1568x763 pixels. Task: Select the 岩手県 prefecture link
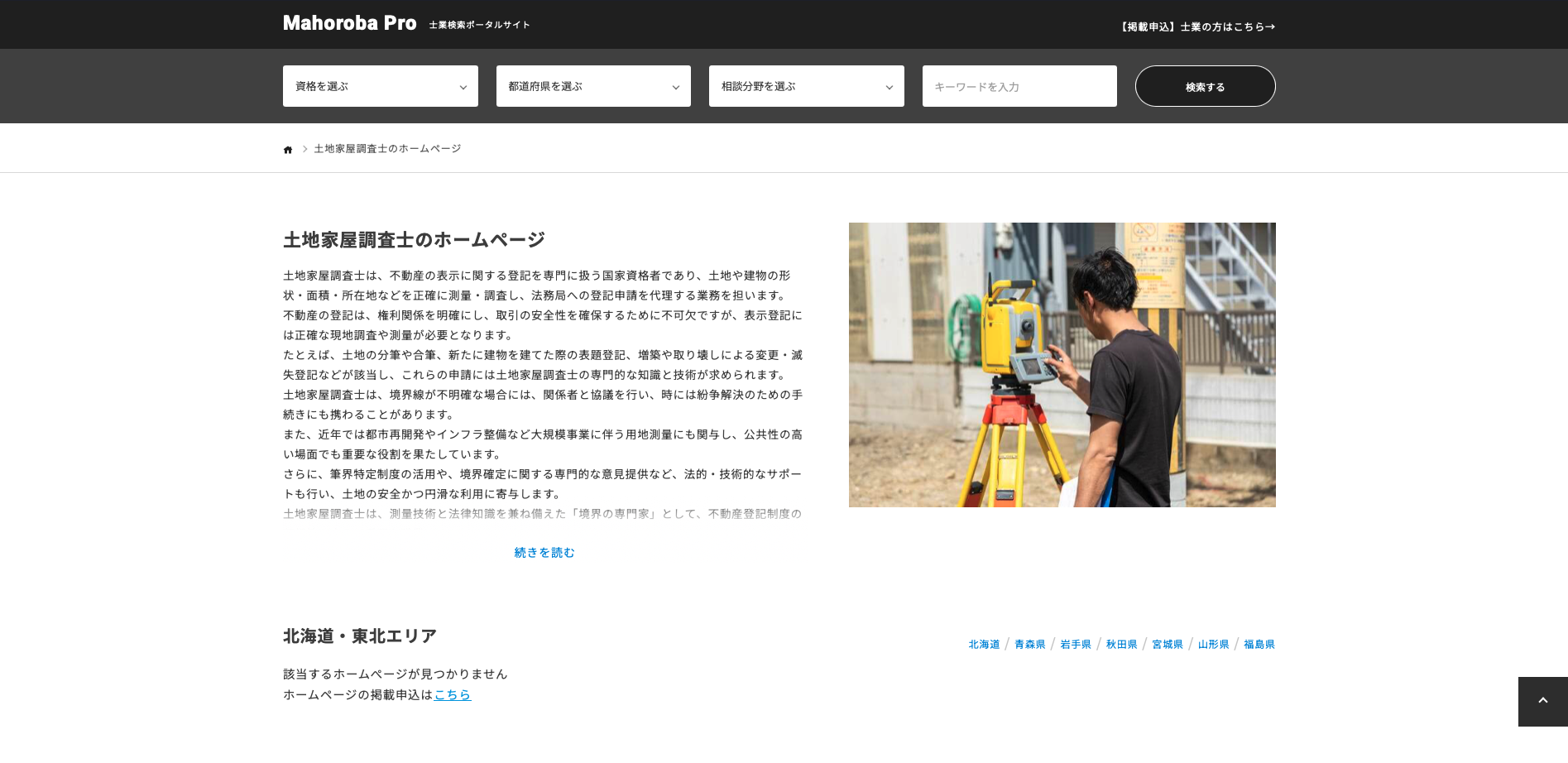1076,644
